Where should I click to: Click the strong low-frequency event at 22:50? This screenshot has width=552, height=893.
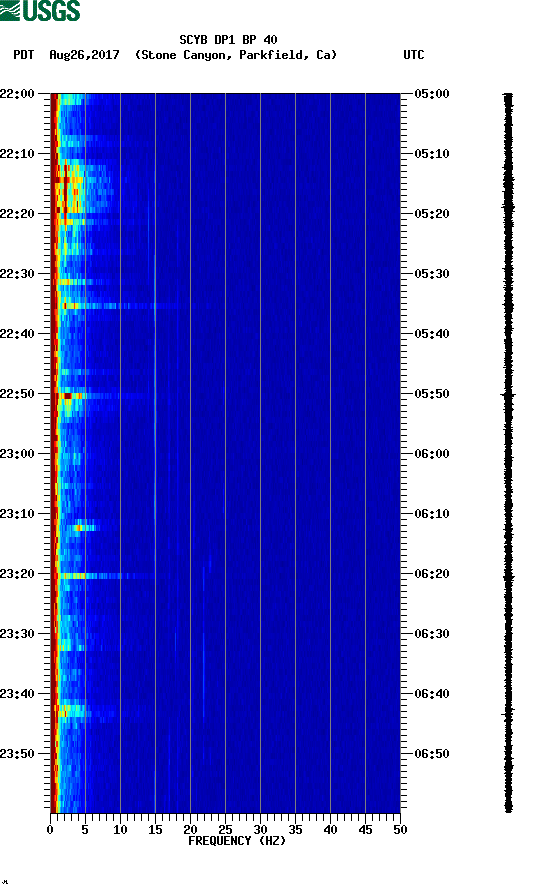(71, 395)
